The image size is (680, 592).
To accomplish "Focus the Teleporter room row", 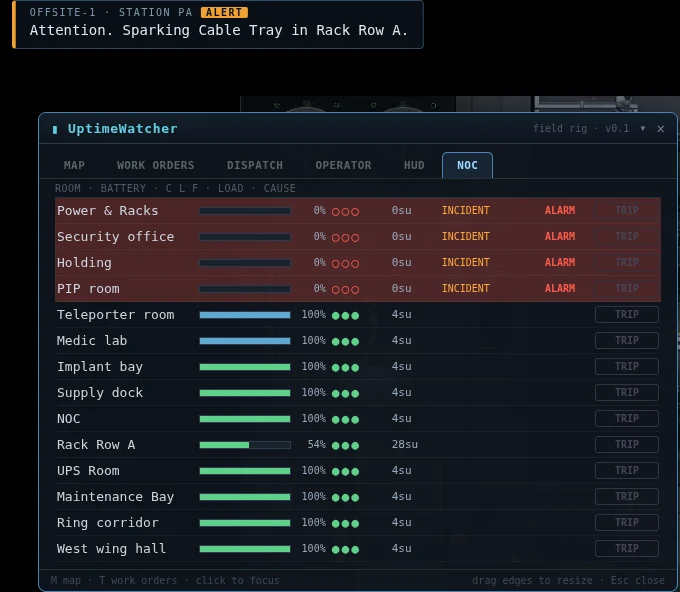I will tap(358, 314).
